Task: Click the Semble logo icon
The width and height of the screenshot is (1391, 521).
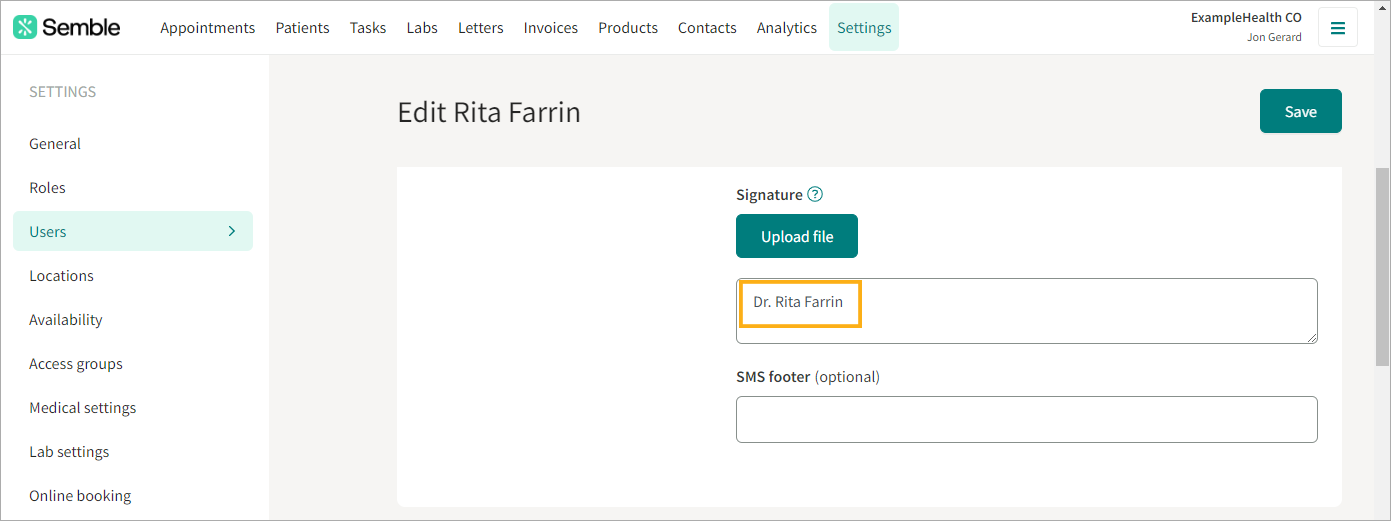Action: click(25, 27)
